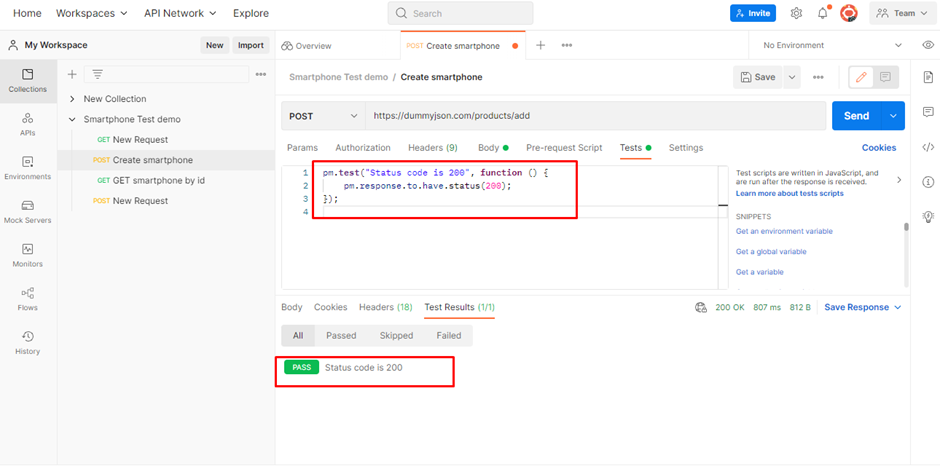Open the response Headers (18) tab
The image size is (940, 466).
click(385, 307)
